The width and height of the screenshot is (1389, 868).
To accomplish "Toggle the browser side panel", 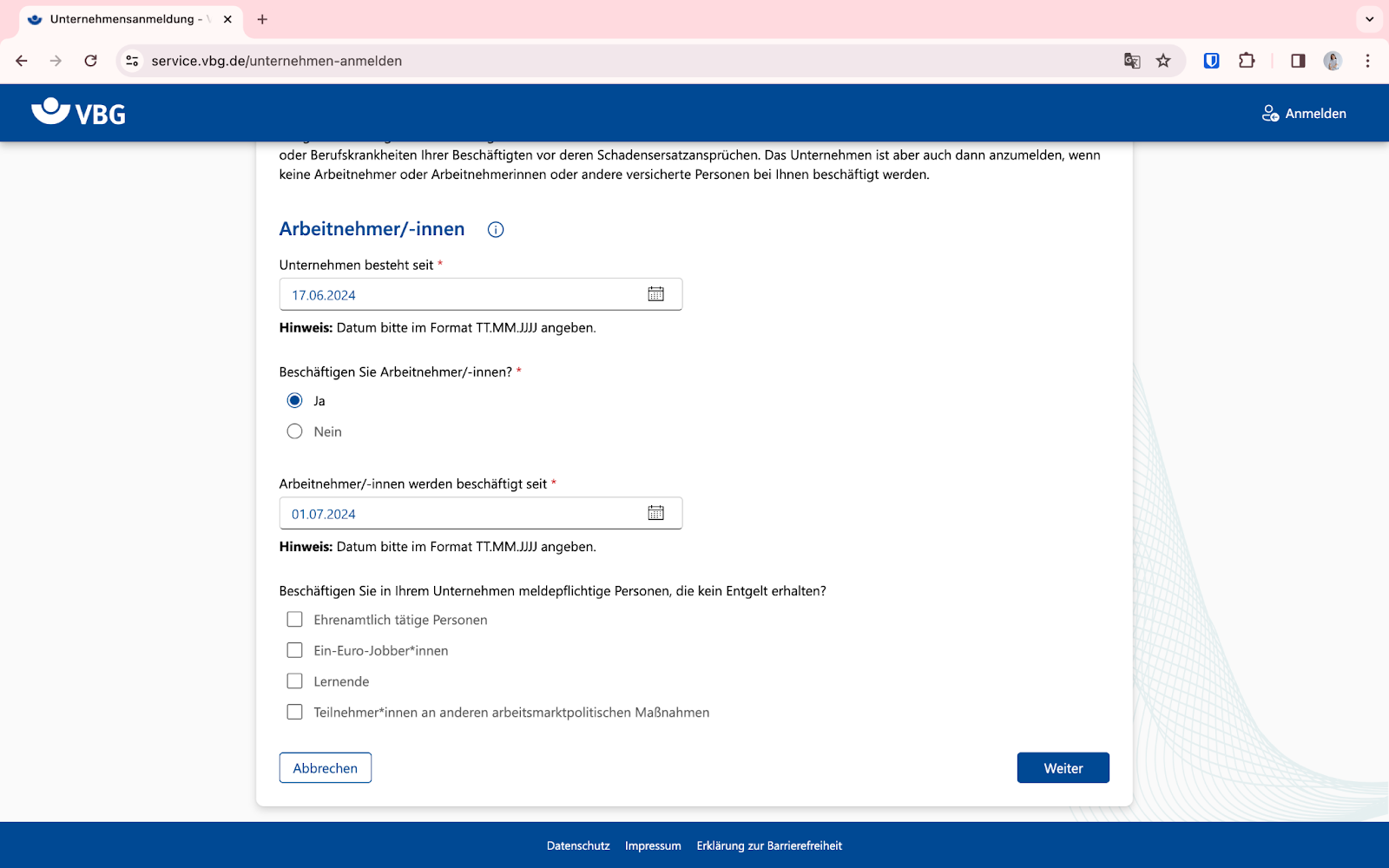I will (1298, 61).
